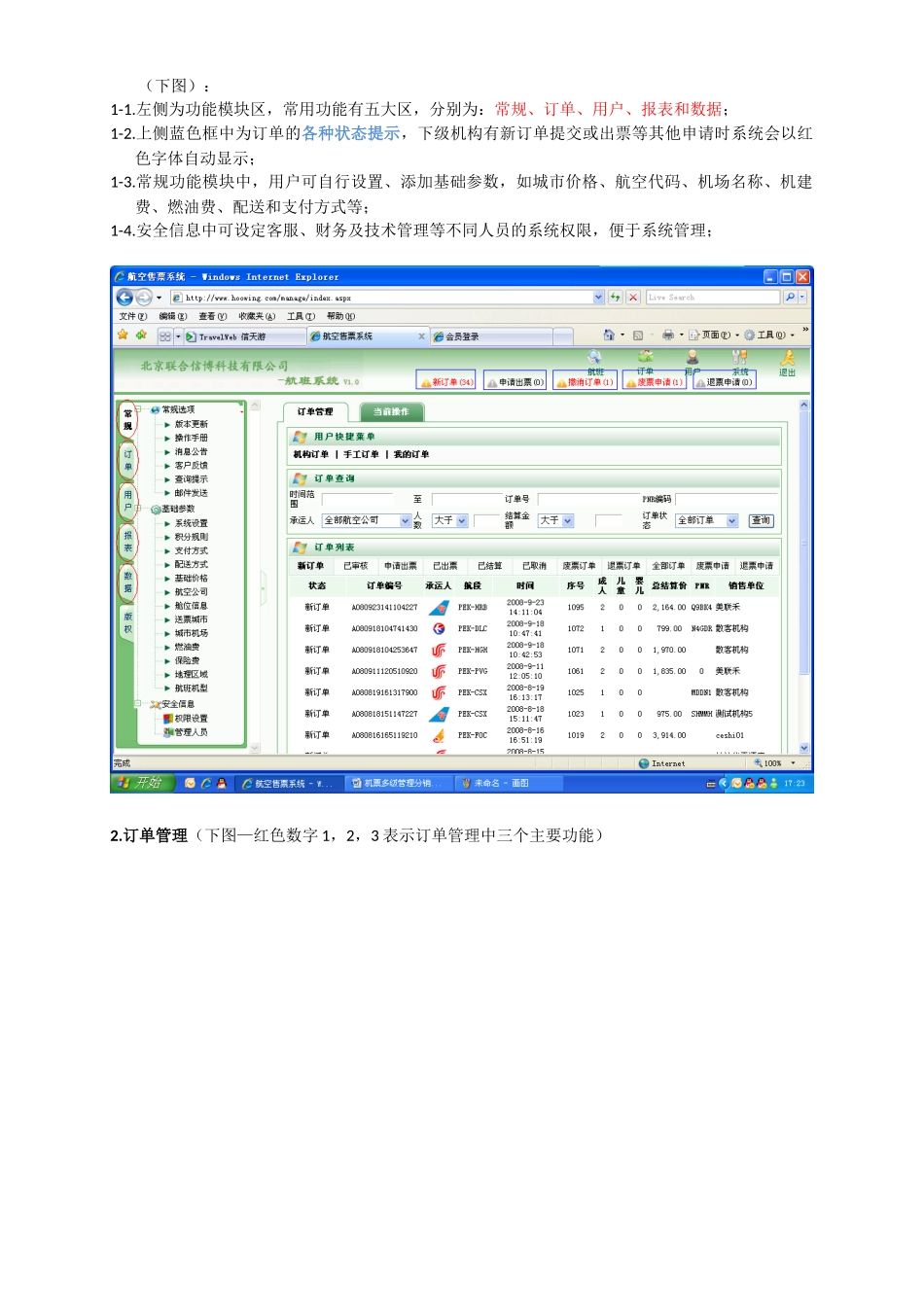The height and width of the screenshot is (1307, 924).
Task: Click the Add to Favorites icon
Action: (x=141, y=335)
